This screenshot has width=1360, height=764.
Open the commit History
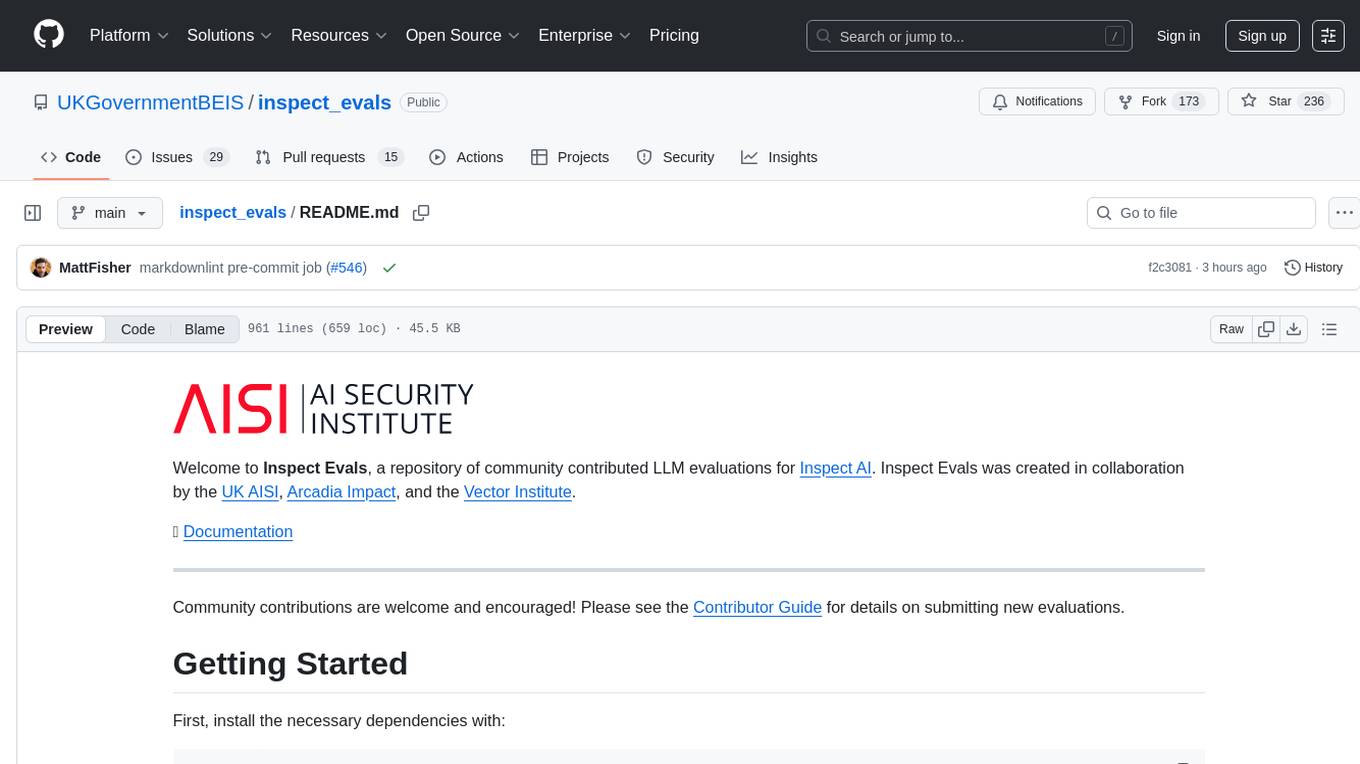pyautogui.click(x=1312, y=268)
